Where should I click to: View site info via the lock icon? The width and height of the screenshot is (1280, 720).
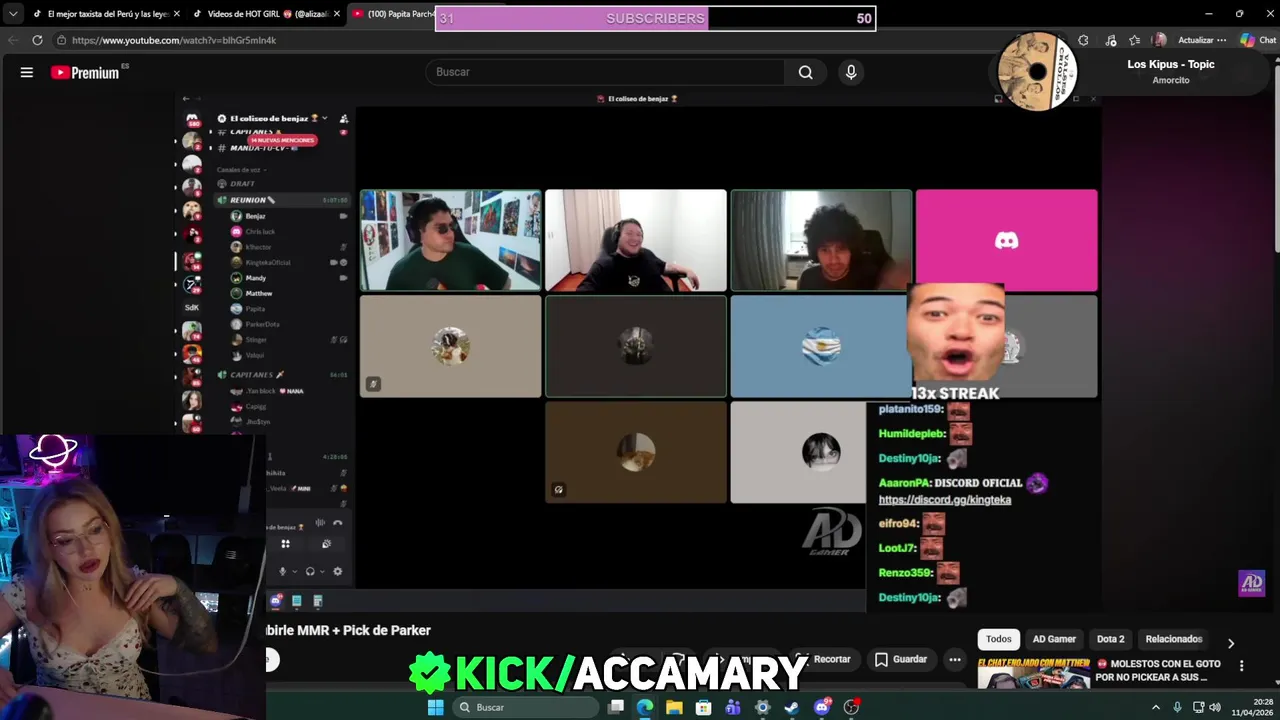click(x=61, y=40)
